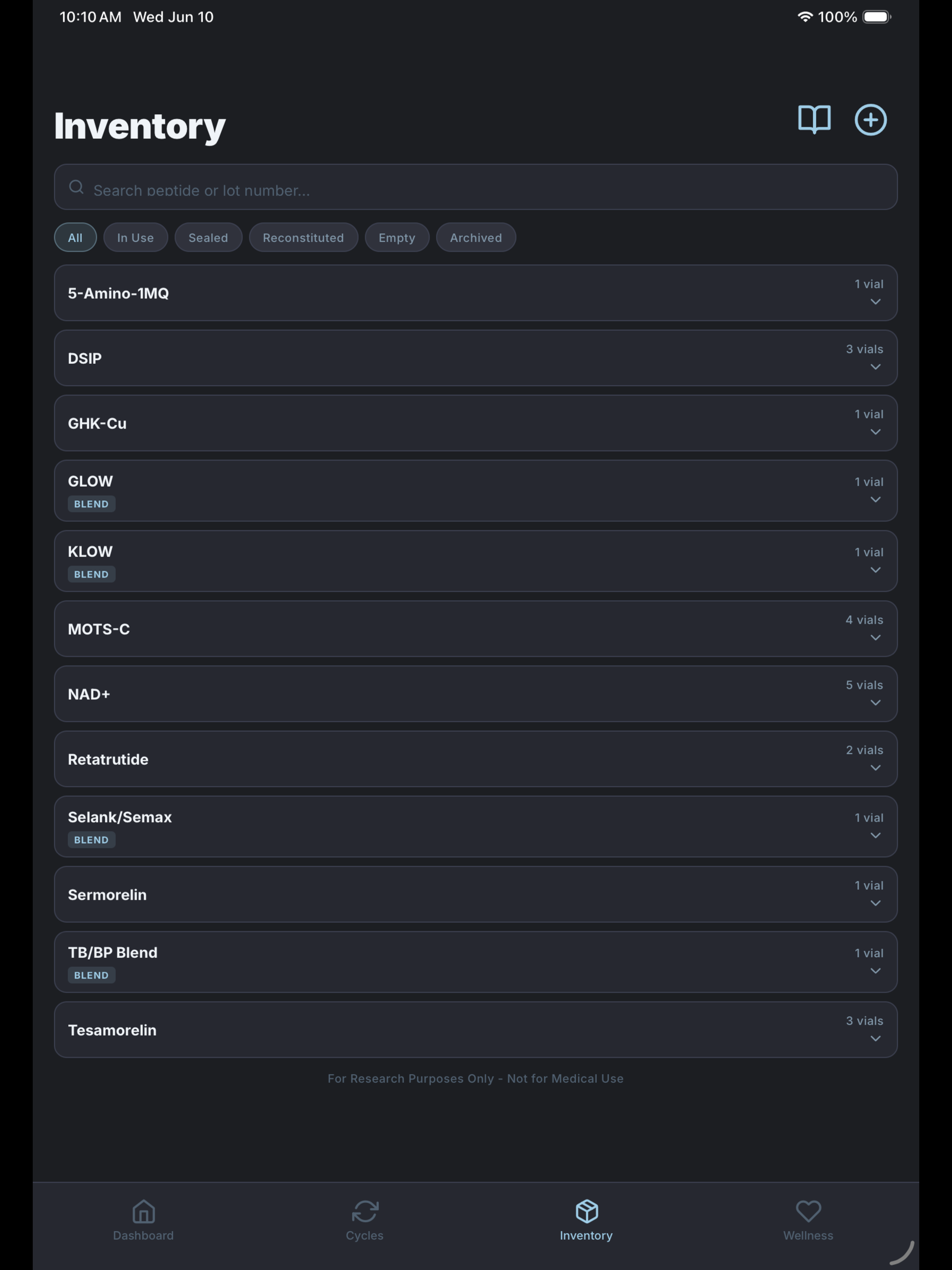
Task: Tap the GLOW name
Action: pos(90,480)
